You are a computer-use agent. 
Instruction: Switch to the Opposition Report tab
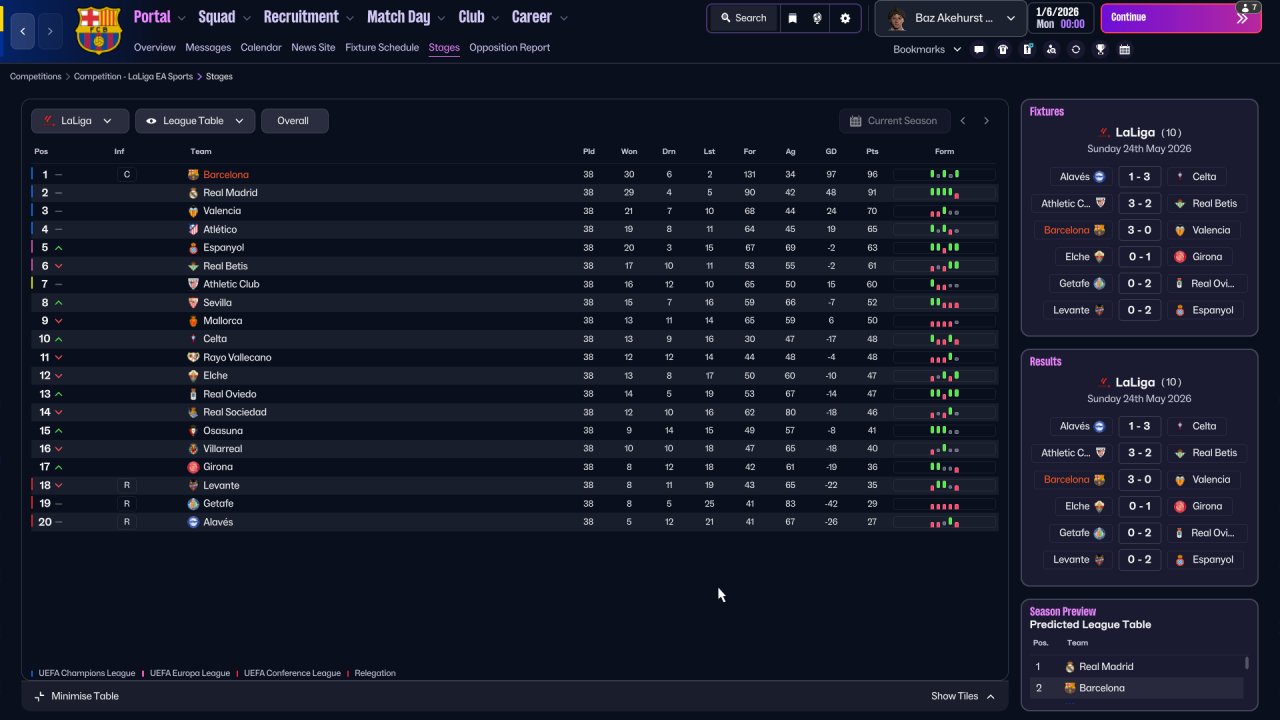click(x=509, y=47)
